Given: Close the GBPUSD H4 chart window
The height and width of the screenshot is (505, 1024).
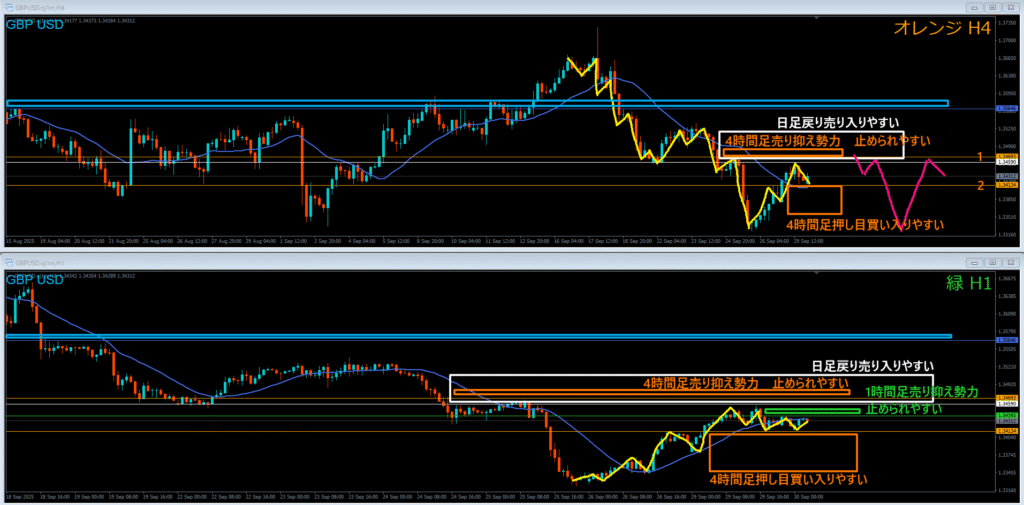Looking at the screenshot, I should point(1009,7).
